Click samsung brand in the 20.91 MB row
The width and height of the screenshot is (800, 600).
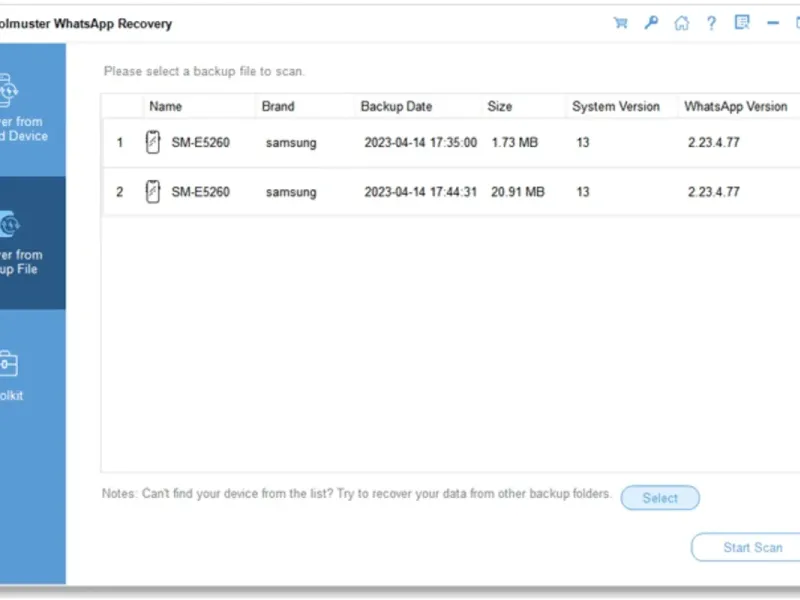click(291, 192)
